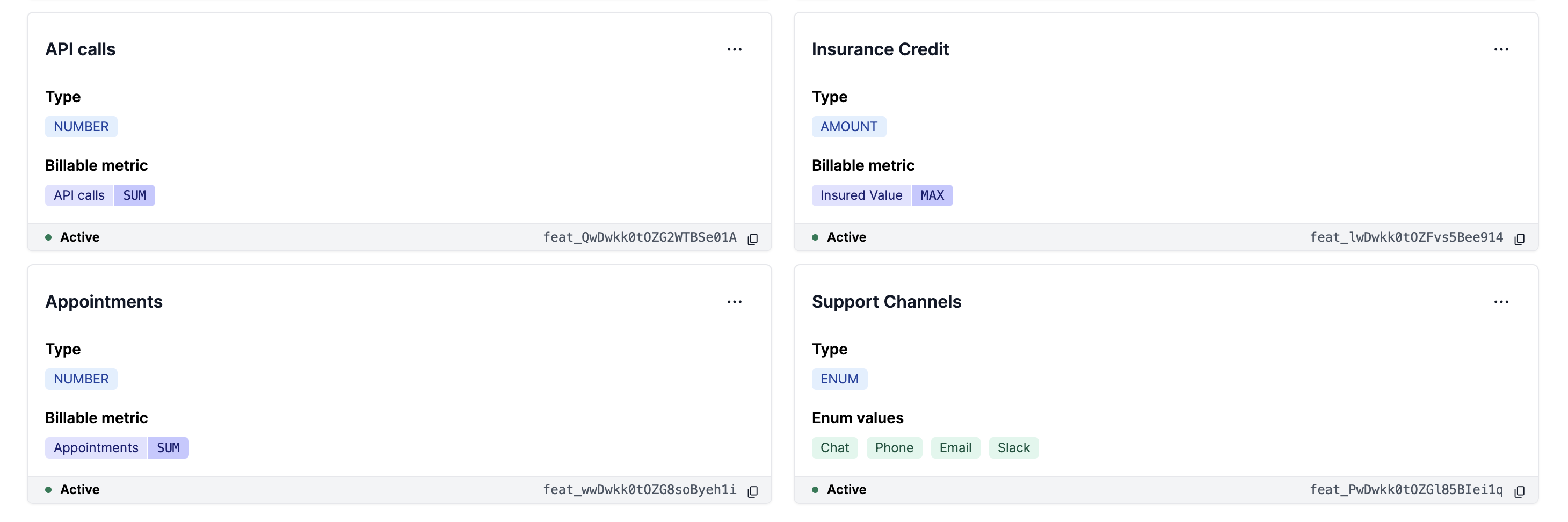Open the Insurance Credit feature title

click(x=880, y=49)
